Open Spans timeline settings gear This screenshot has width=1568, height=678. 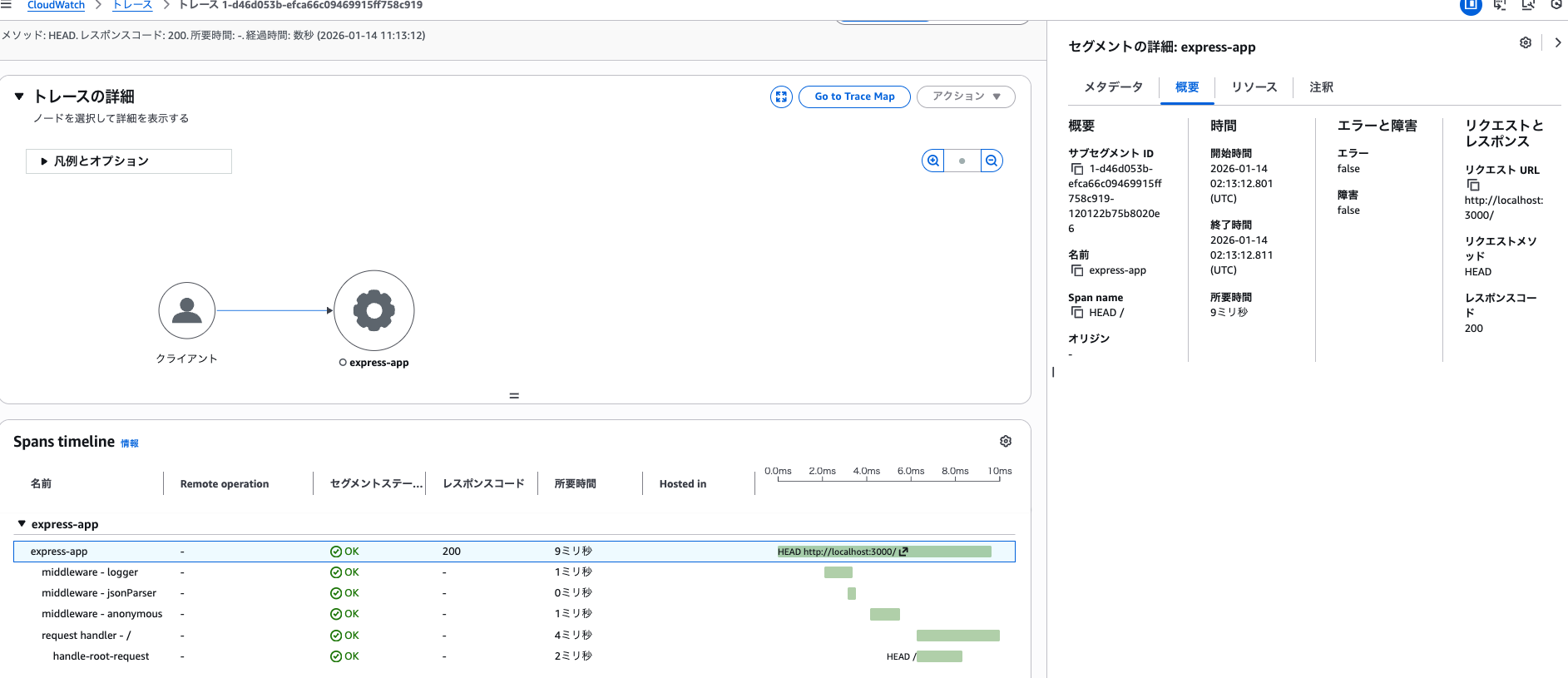pyautogui.click(x=1006, y=441)
